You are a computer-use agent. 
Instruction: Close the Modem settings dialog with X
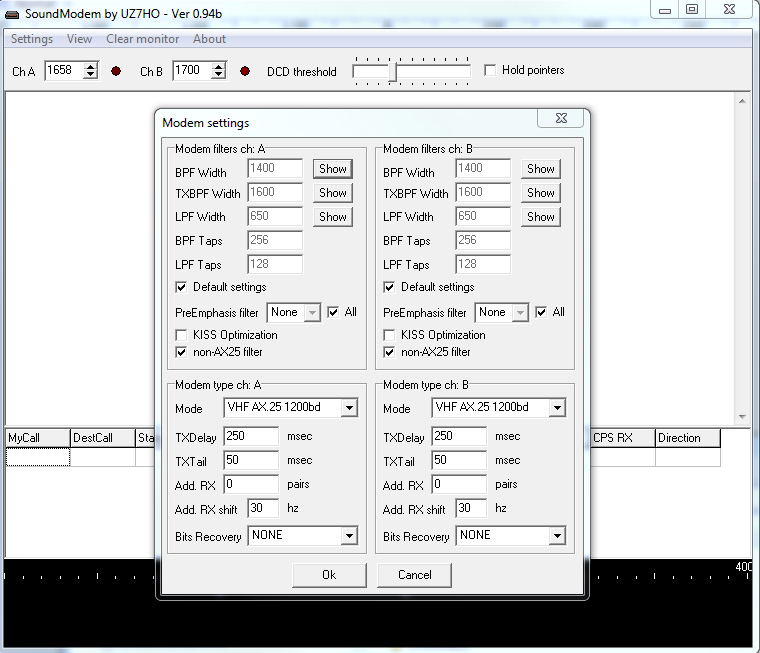(x=561, y=118)
